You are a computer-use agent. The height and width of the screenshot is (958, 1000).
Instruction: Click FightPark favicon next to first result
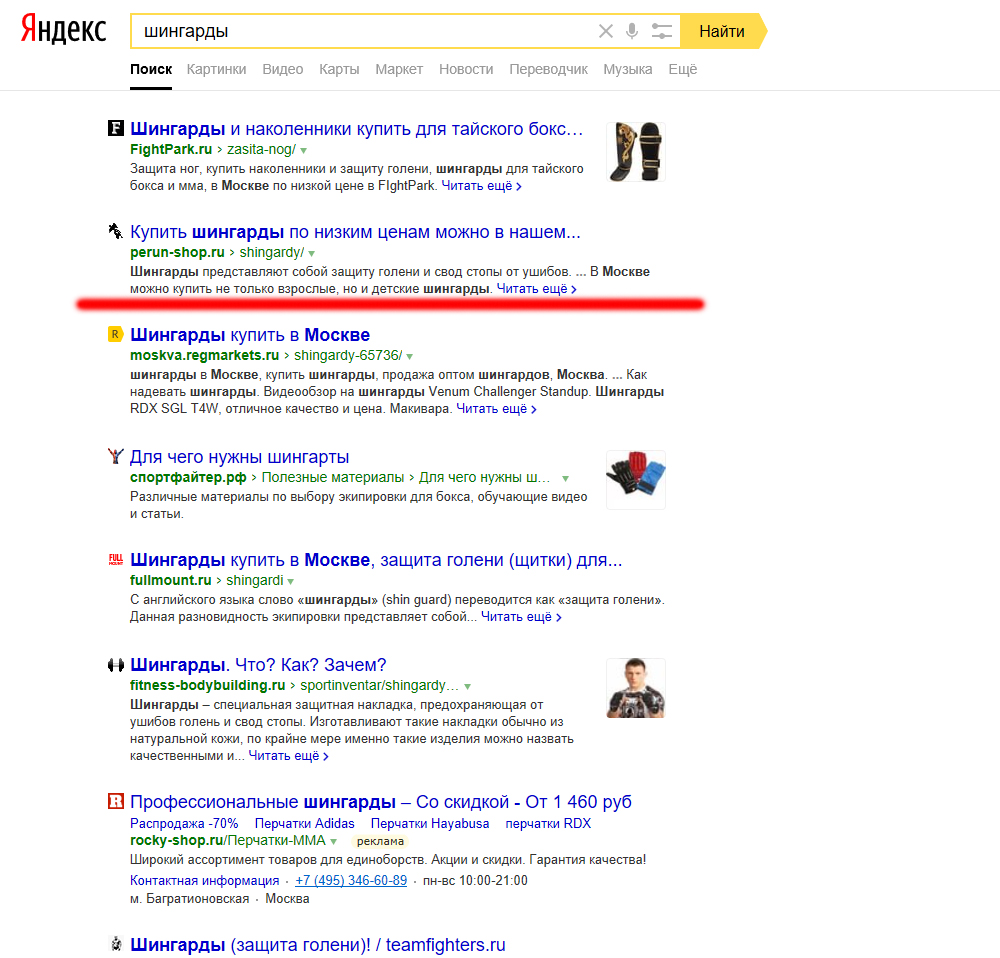[115, 128]
